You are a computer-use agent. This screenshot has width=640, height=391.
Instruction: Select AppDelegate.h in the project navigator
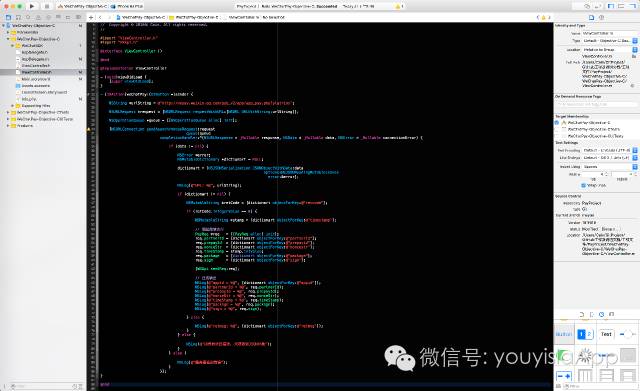click(x=35, y=52)
